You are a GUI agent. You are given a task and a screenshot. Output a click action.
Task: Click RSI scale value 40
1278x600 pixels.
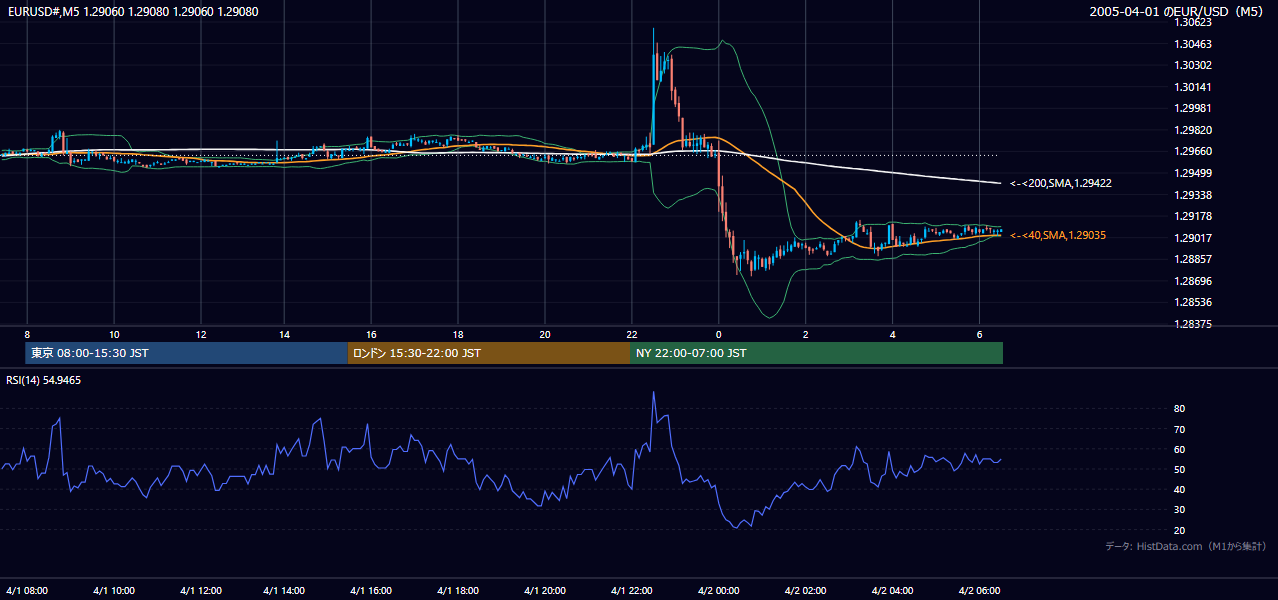pyautogui.click(x=1180, y=489)
